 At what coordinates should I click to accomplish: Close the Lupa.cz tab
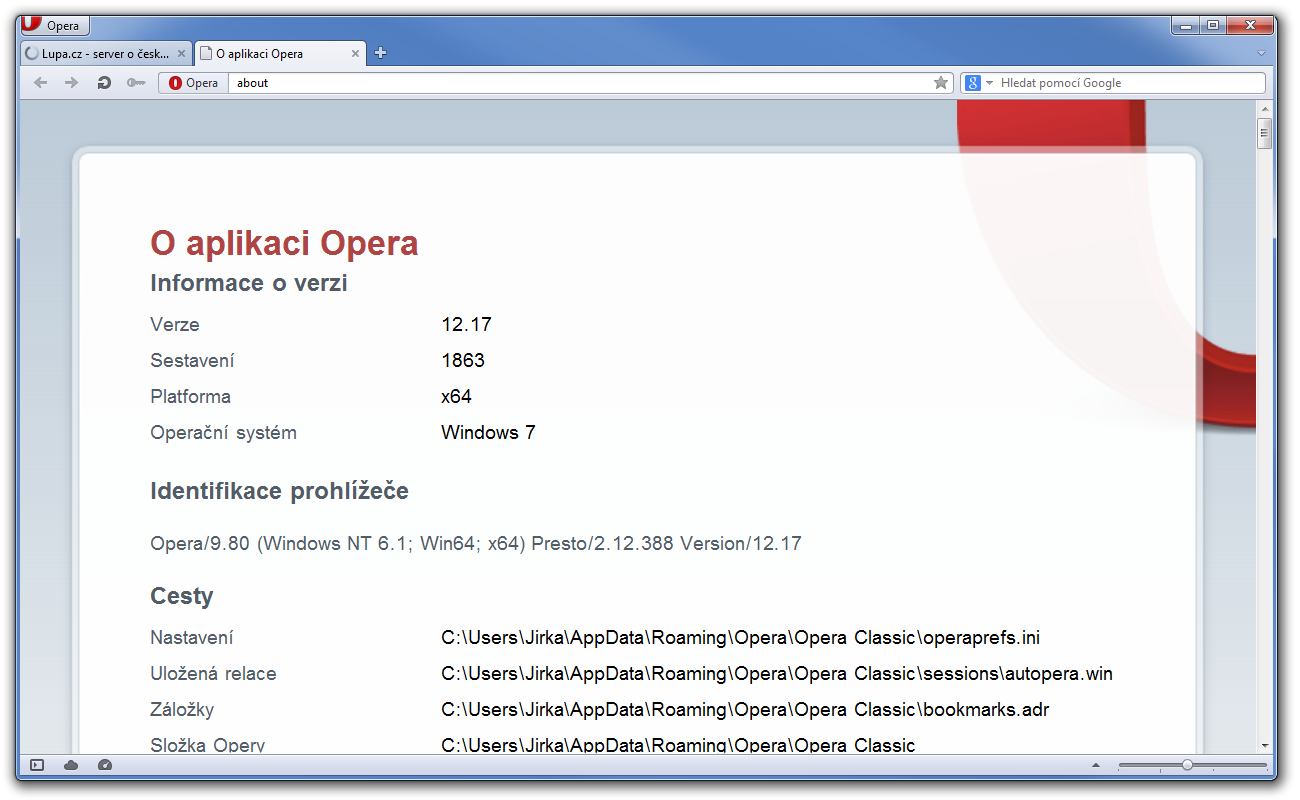click(x=181, y=54)
